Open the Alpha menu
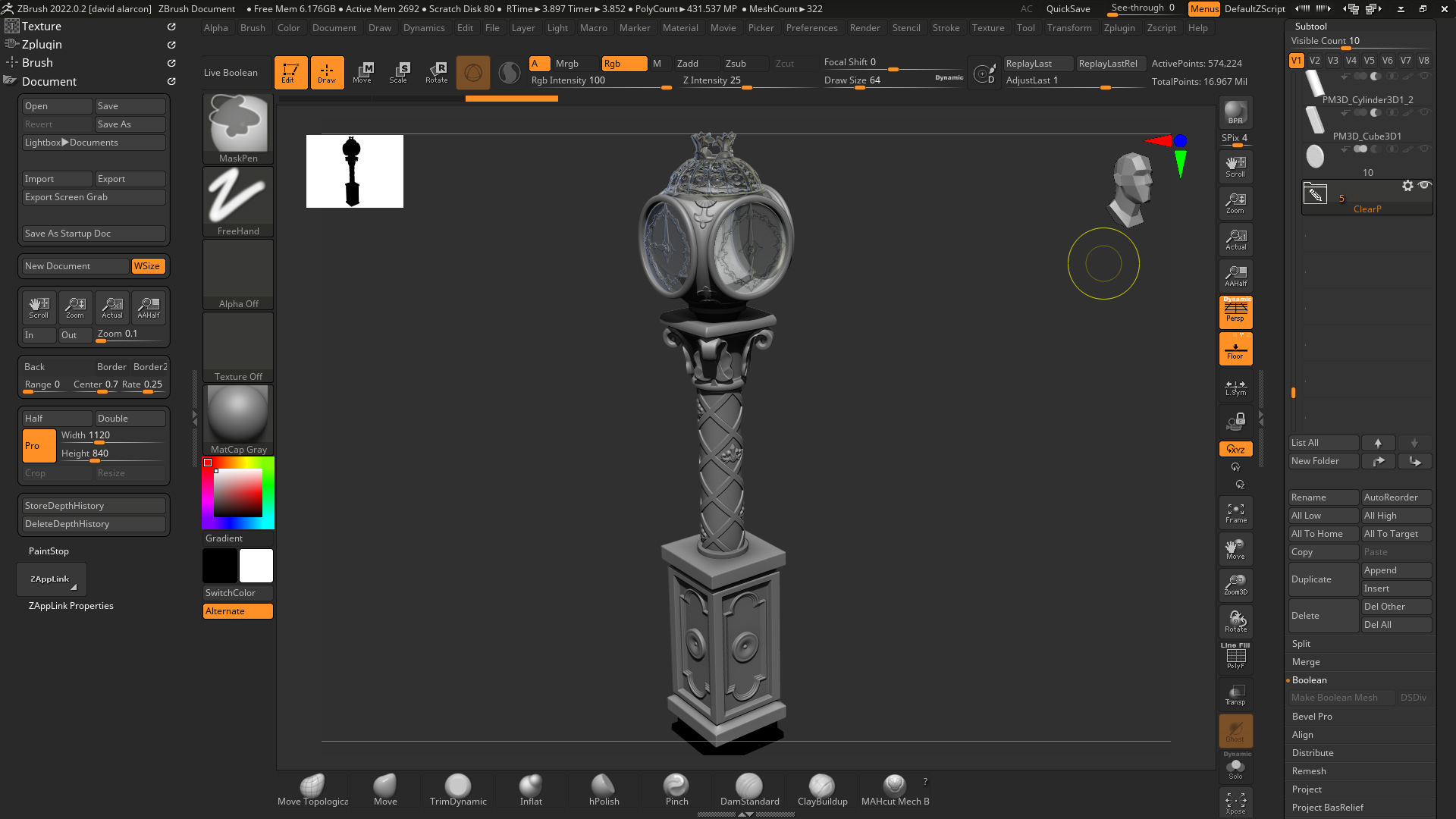This screenshot has height=819, width=1456. 216,28
